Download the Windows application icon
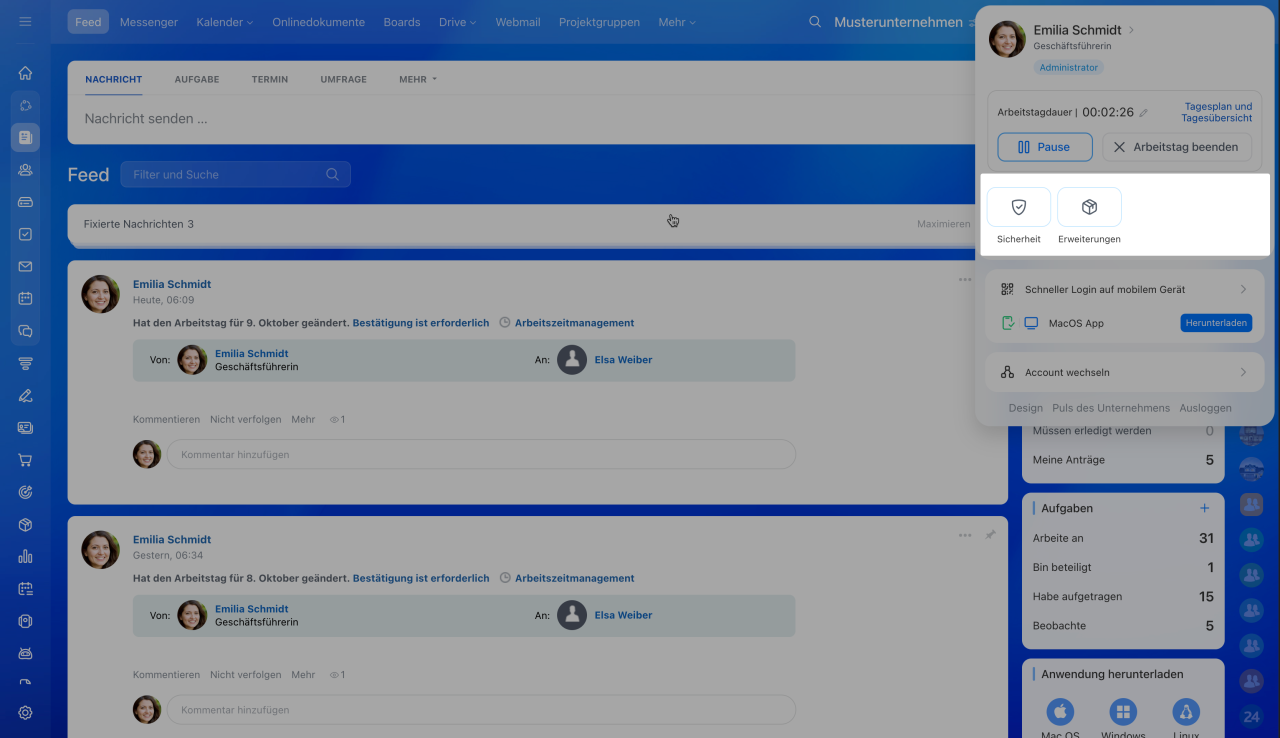Image resolution: width=1280 pixels, height=738 pixels. point(1123,712)
